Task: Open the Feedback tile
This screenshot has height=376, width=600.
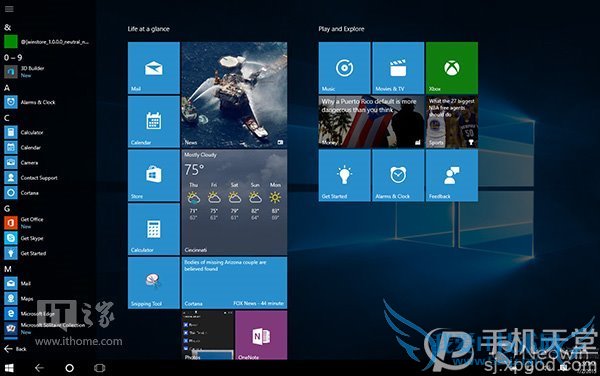Action: coord(452,176)
